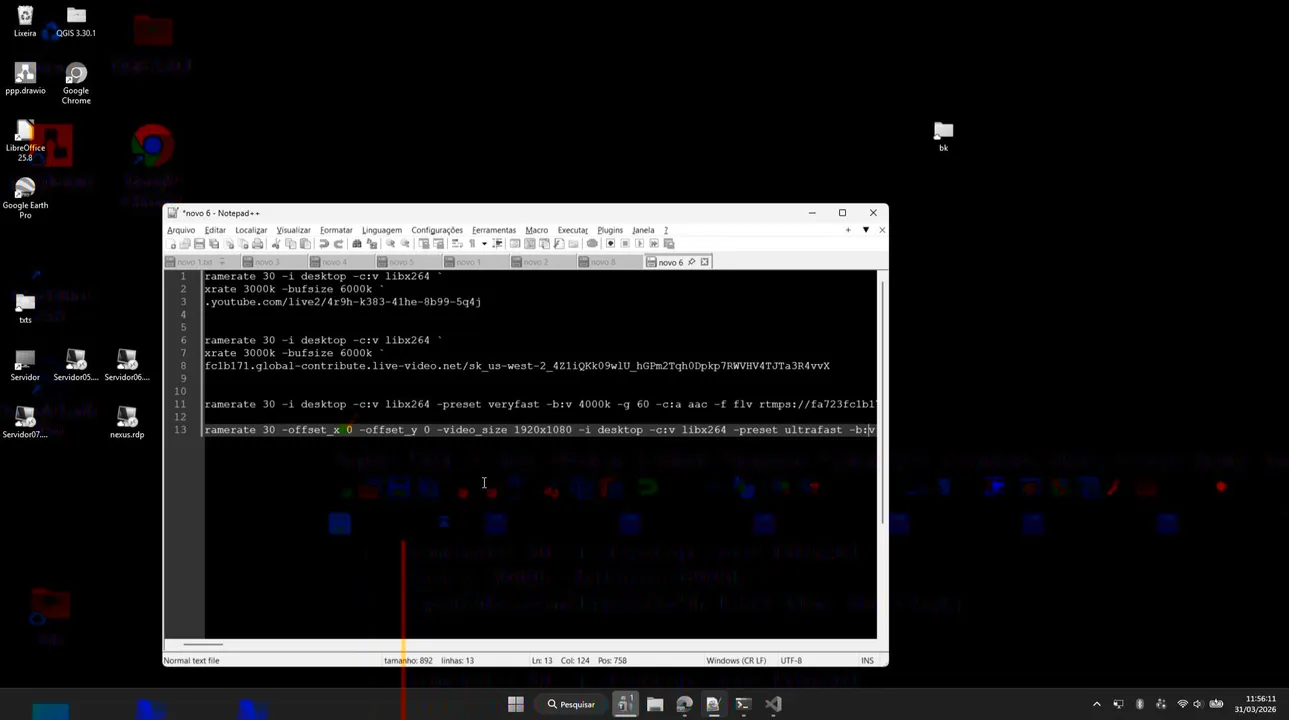Open the black triangle document list dropdown
1289x720 pixels.
pyautogui.click(x=866, y=230)
